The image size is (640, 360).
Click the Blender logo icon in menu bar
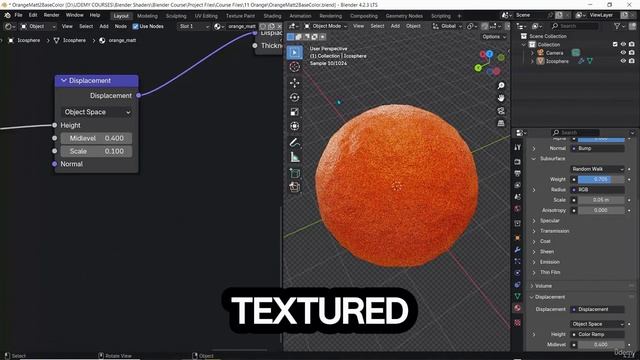coord(7,16)
